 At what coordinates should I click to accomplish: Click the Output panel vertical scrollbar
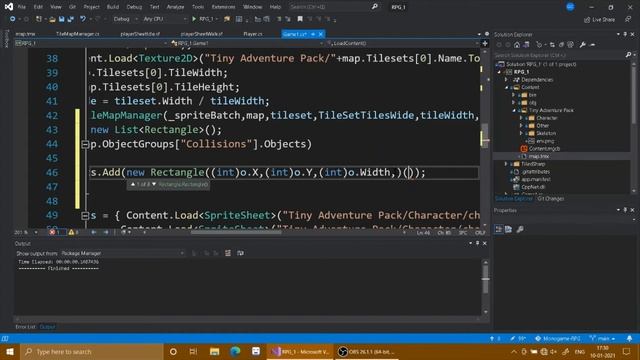(485, 287)
